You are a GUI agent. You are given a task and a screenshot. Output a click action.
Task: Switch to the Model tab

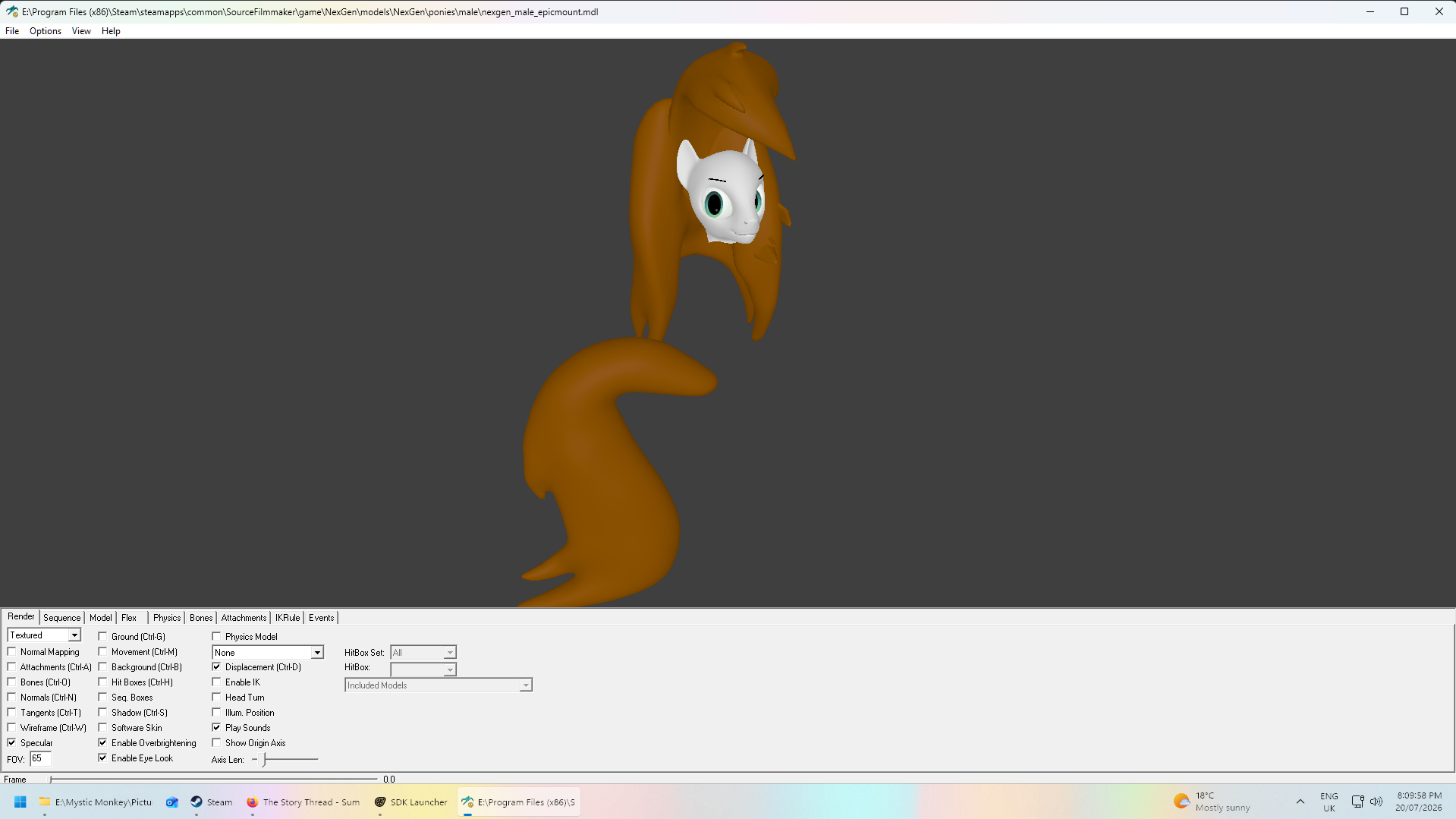101,618
